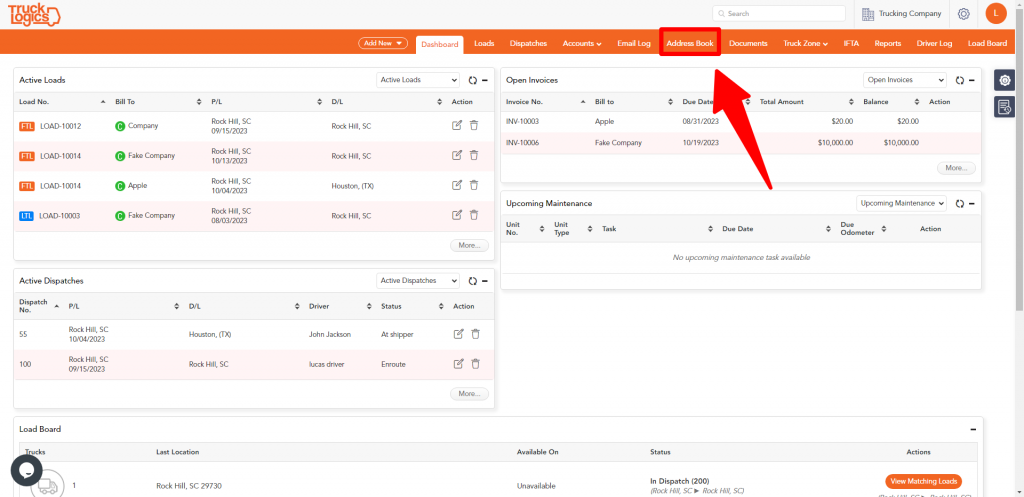Open settings gear in top header
1024x497 pixels.
(963, 14)
